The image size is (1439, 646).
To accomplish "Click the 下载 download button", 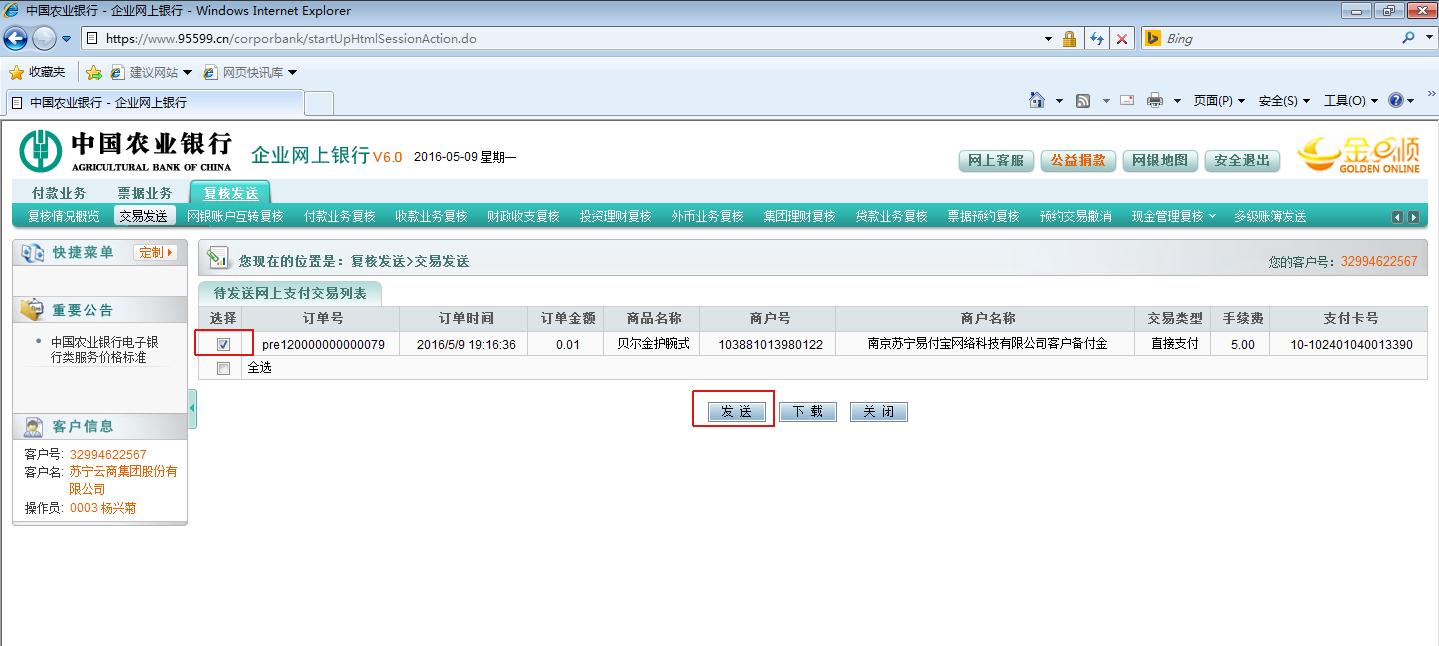I will (x=808, y=412).
